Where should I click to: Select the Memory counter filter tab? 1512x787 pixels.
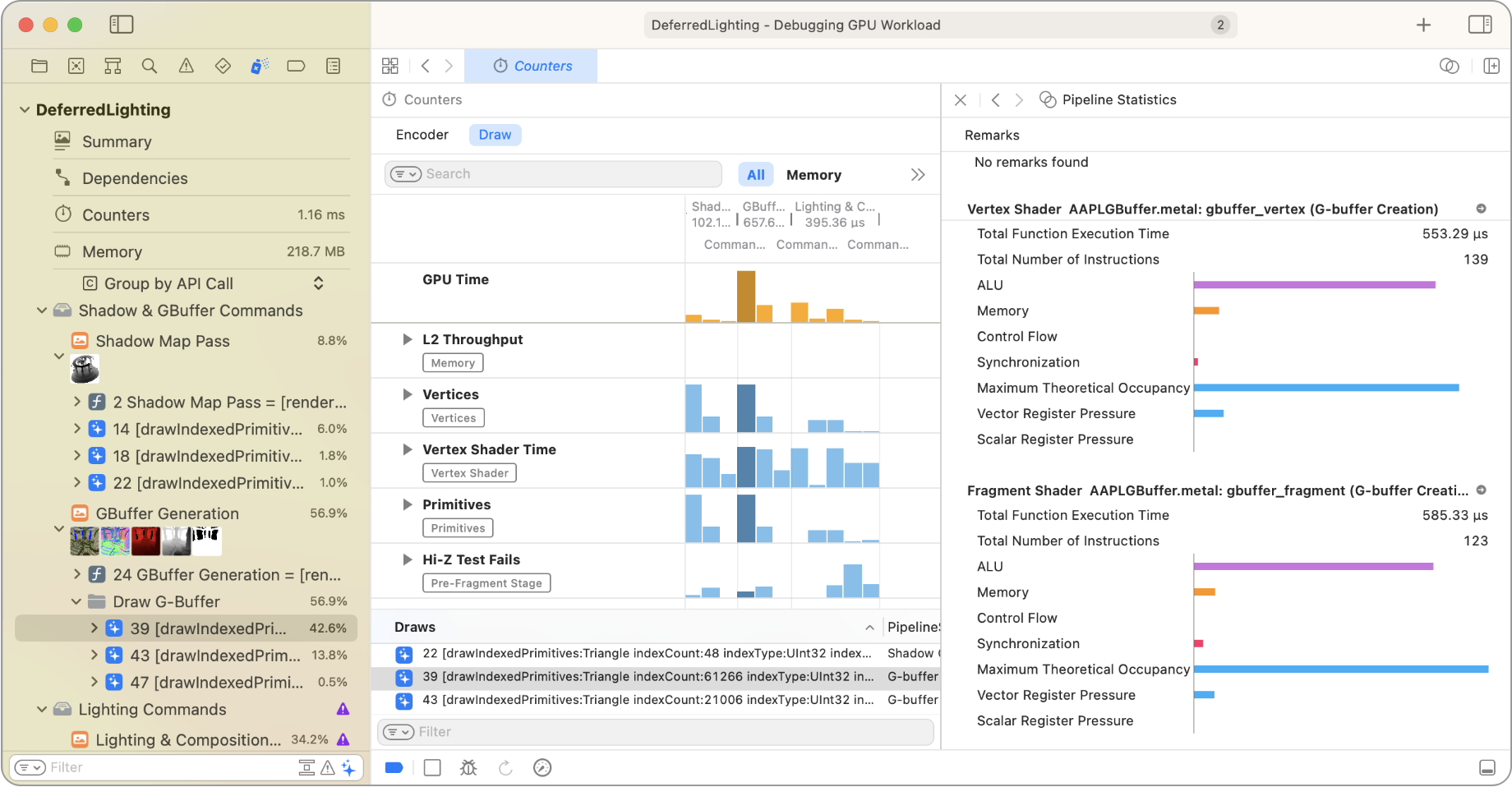click(813, 175)
